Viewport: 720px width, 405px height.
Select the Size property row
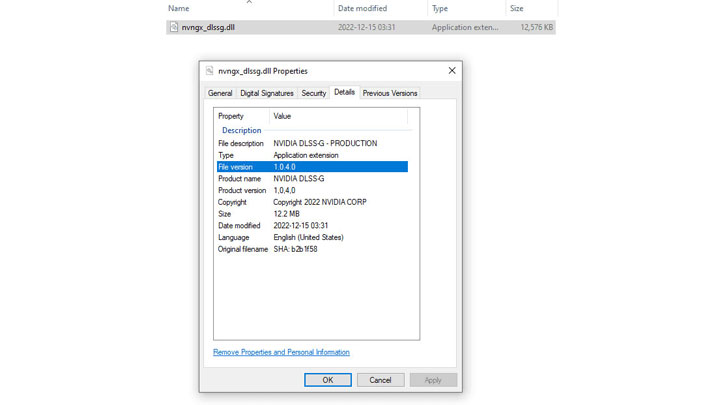click(x=312, y=214)
